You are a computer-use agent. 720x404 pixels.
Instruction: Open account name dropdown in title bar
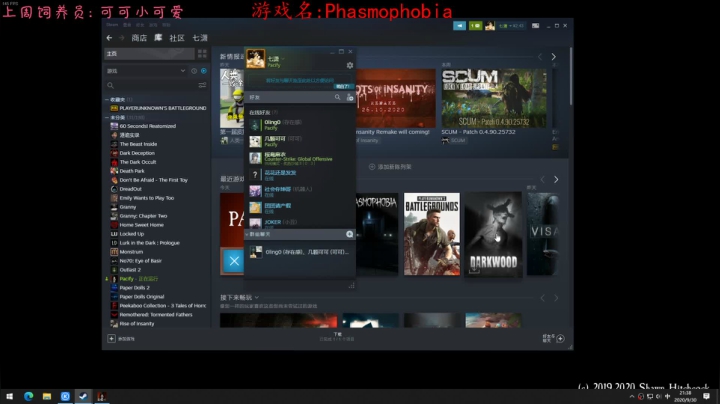pos(511,26)
